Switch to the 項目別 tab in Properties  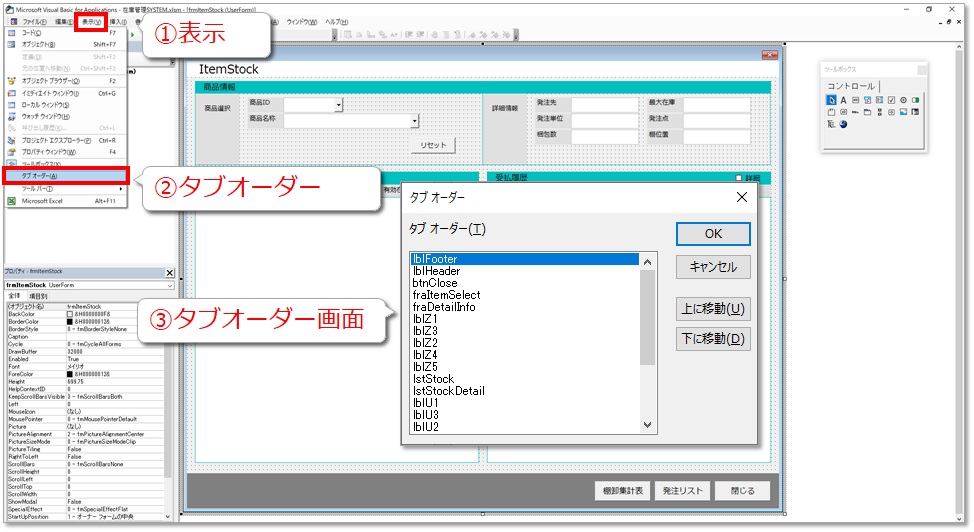tap(38, 296)
